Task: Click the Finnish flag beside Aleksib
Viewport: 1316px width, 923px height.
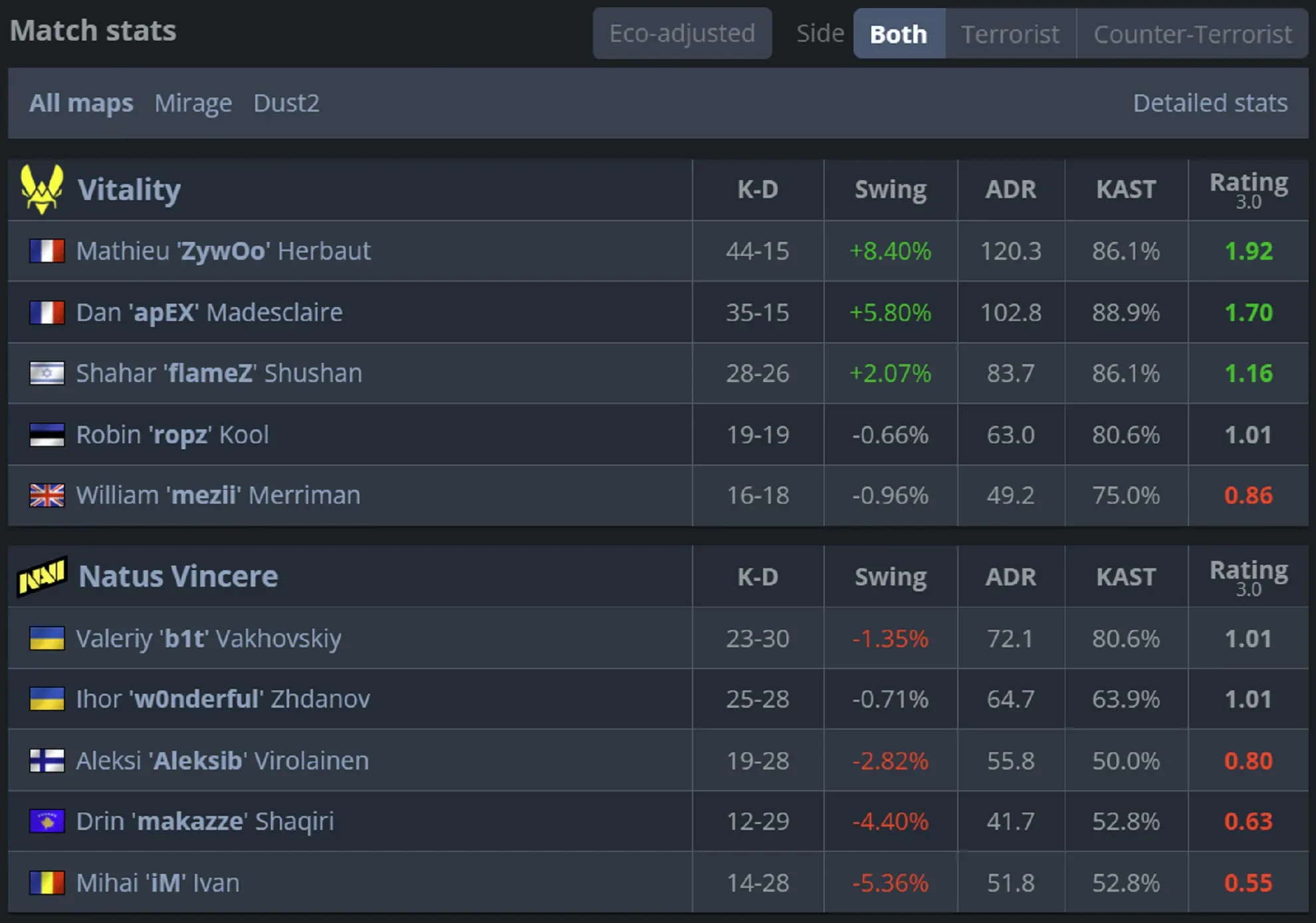Action: click(47, 760)
